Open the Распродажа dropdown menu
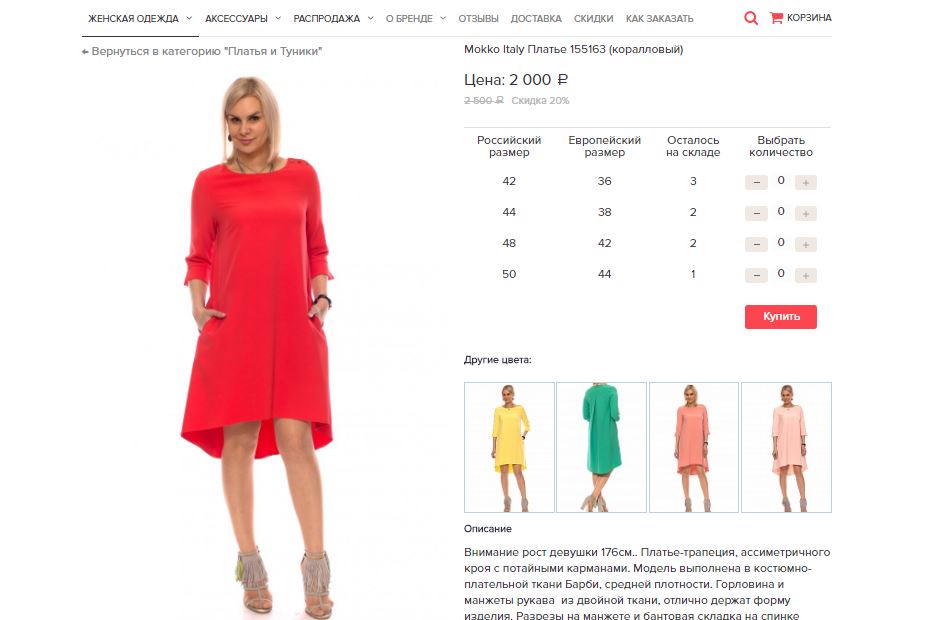940x620 pixels. click(x=333, y=19)
